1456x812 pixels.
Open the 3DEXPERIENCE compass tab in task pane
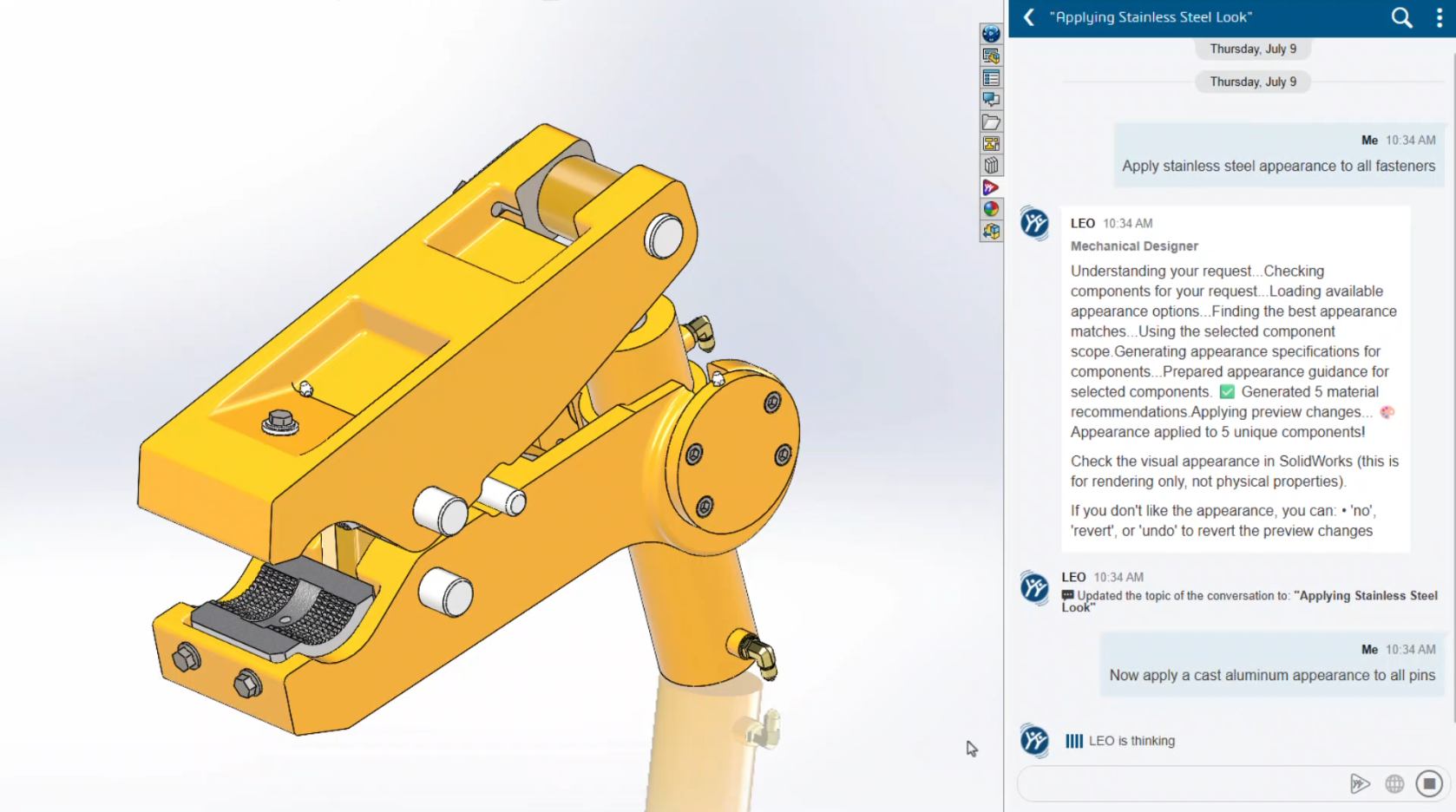(991, 34)
